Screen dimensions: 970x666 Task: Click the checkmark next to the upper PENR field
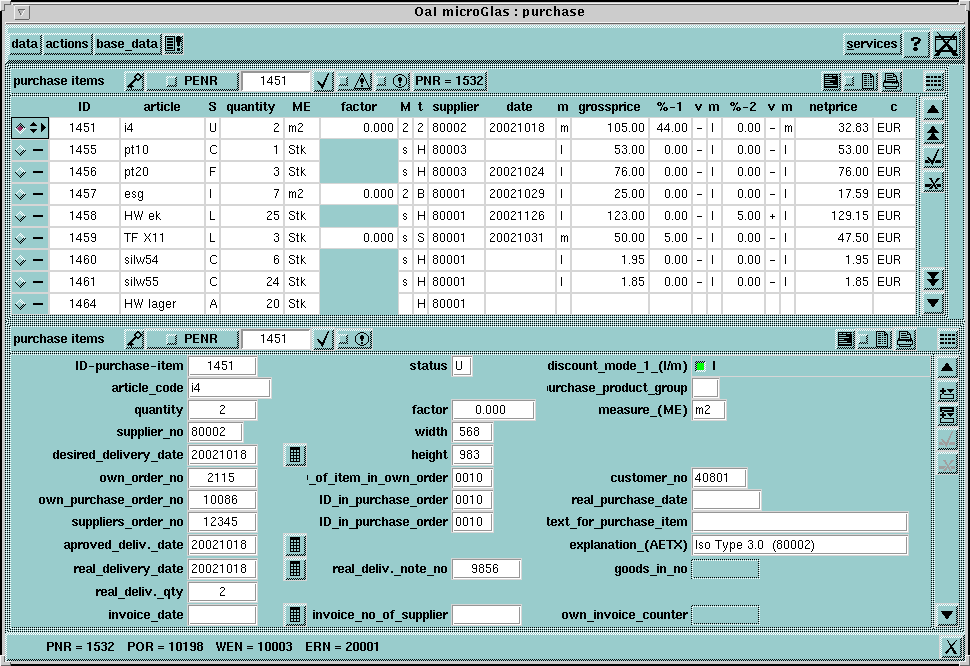click(x=323, y=81)
